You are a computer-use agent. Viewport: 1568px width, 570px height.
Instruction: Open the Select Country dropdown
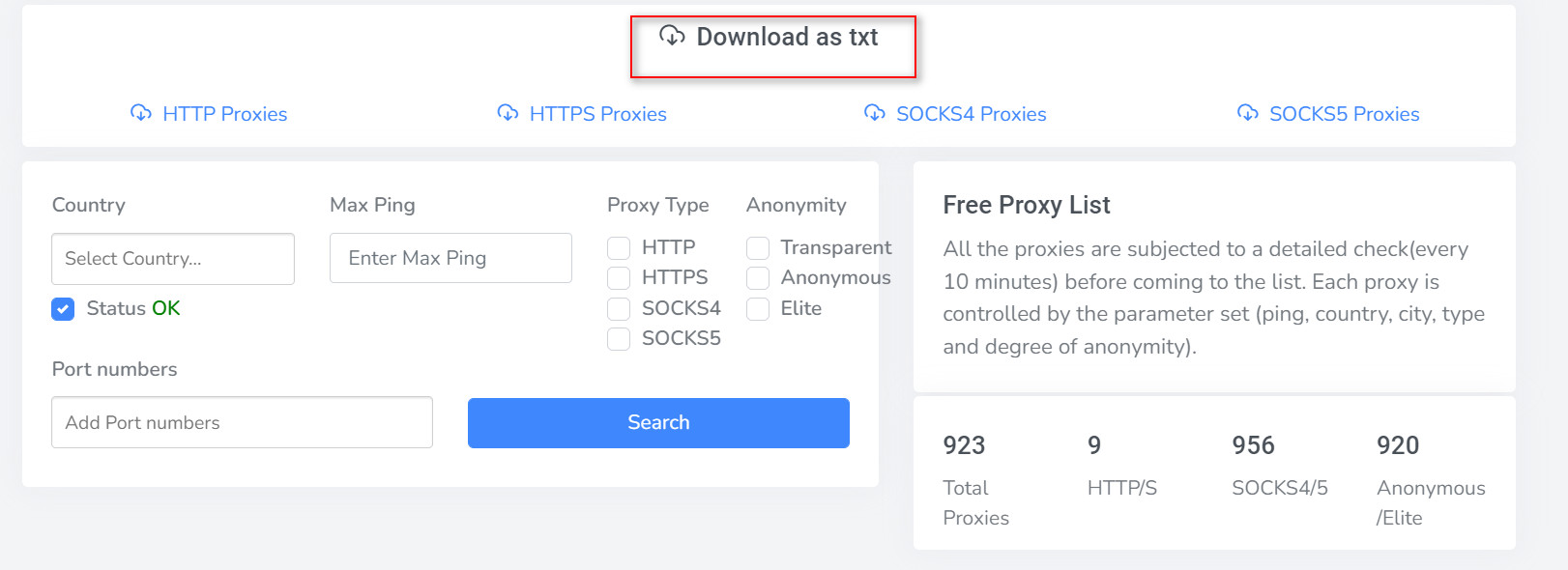[173, 259]
